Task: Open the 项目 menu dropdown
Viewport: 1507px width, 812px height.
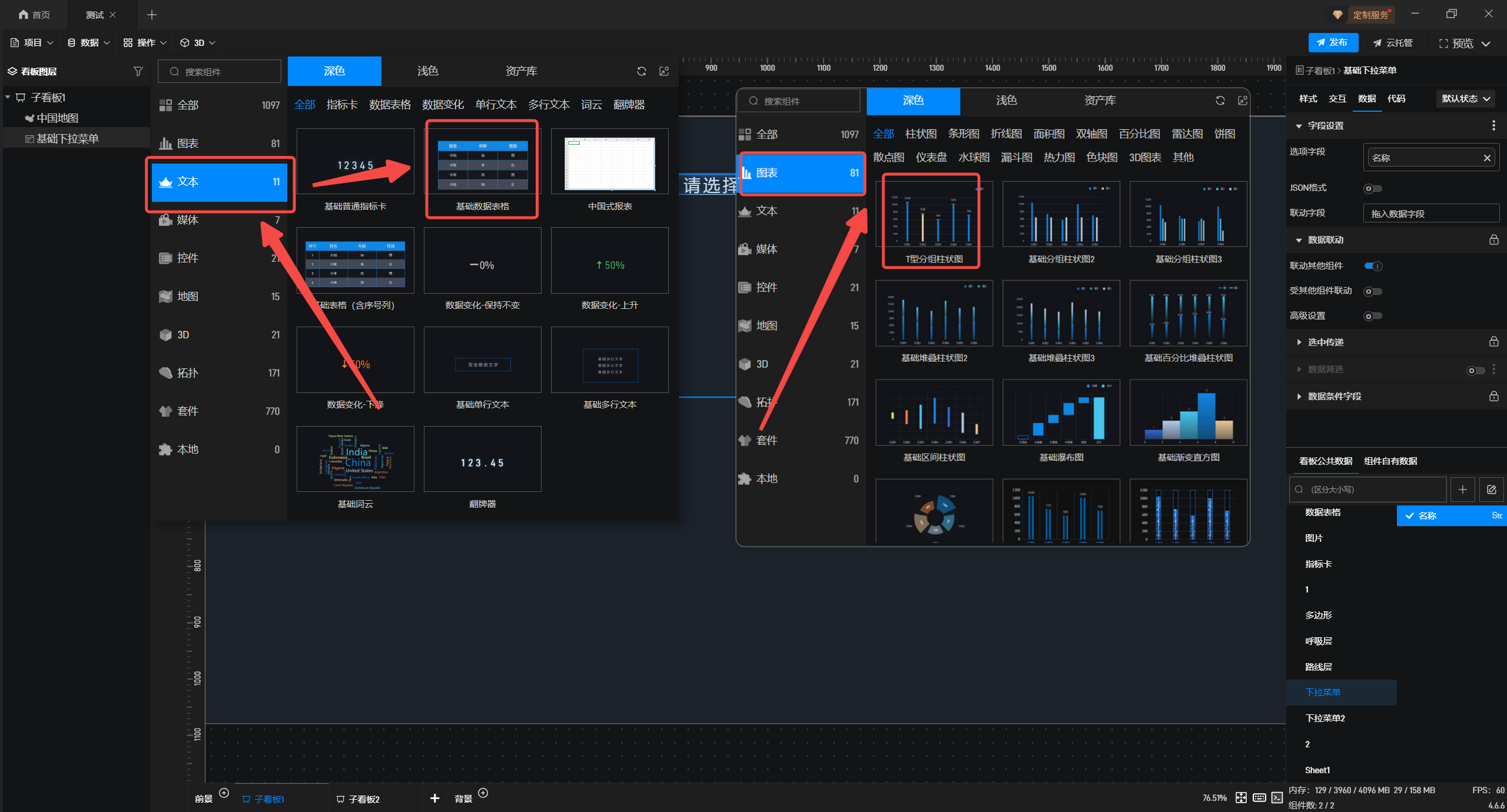Action: 32,42
